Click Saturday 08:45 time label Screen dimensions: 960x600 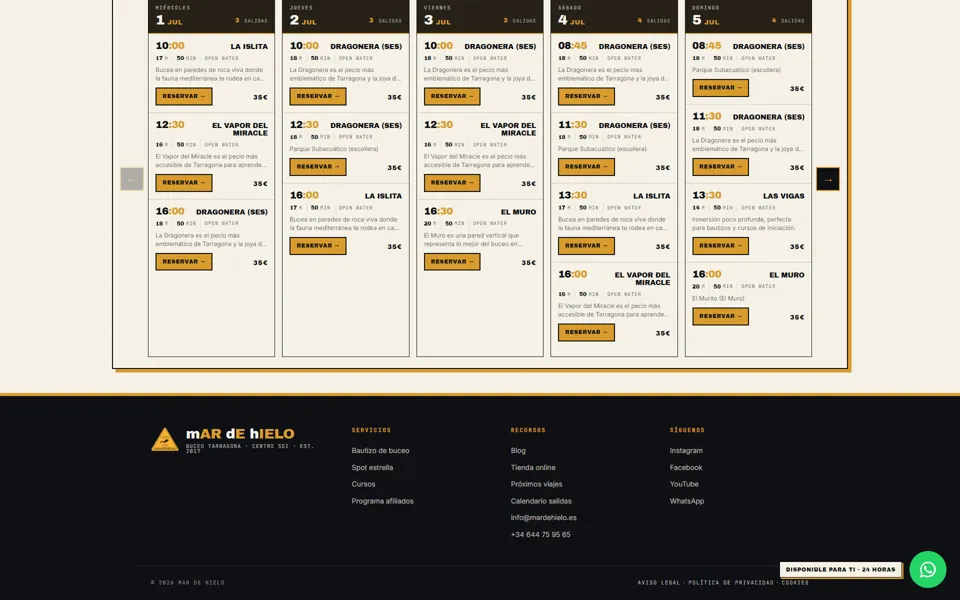(572, 46)
